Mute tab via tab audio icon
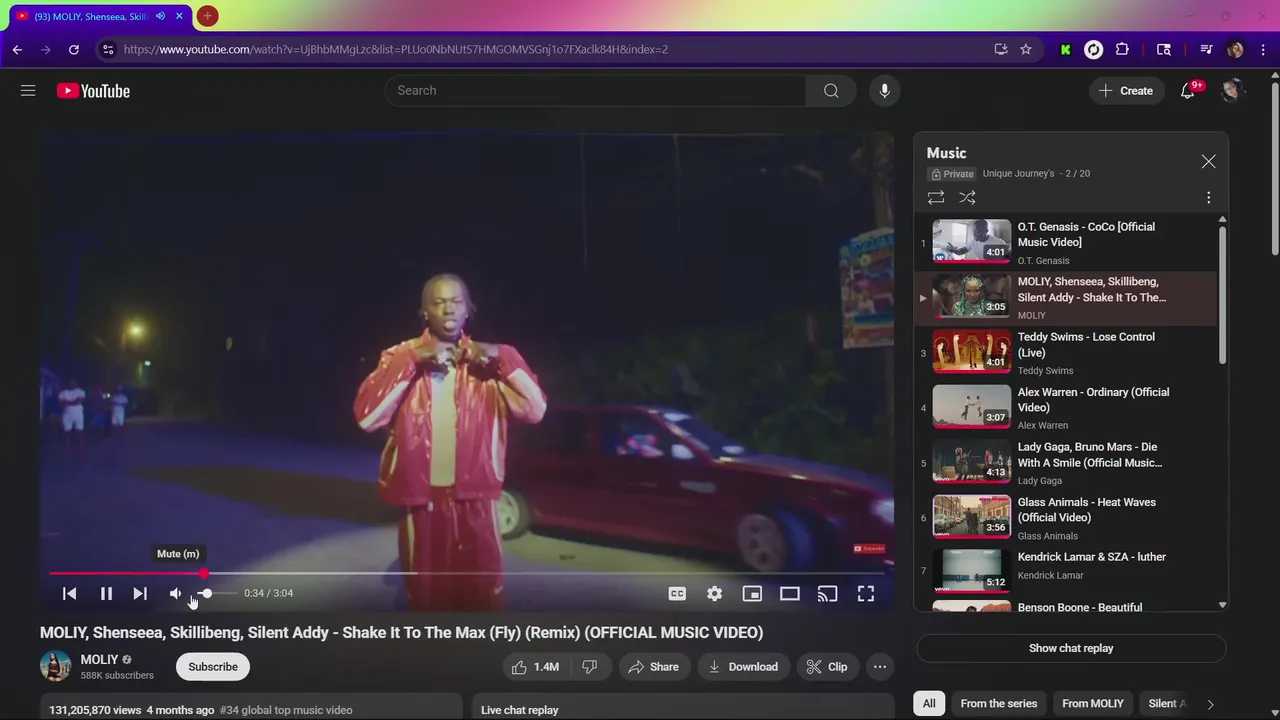1280x720 pixels. point(160,16)
